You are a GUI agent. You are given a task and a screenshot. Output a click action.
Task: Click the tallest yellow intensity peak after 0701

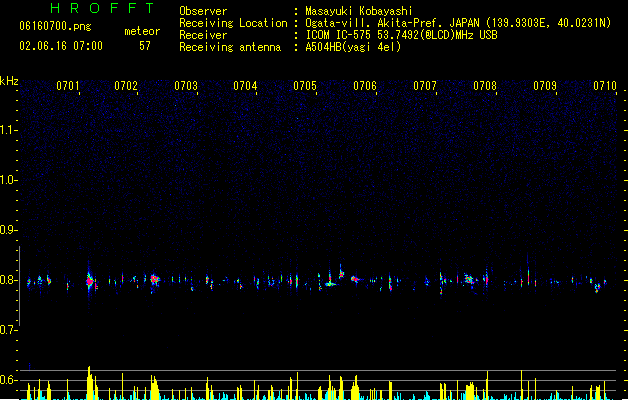[x=89, y=383]
